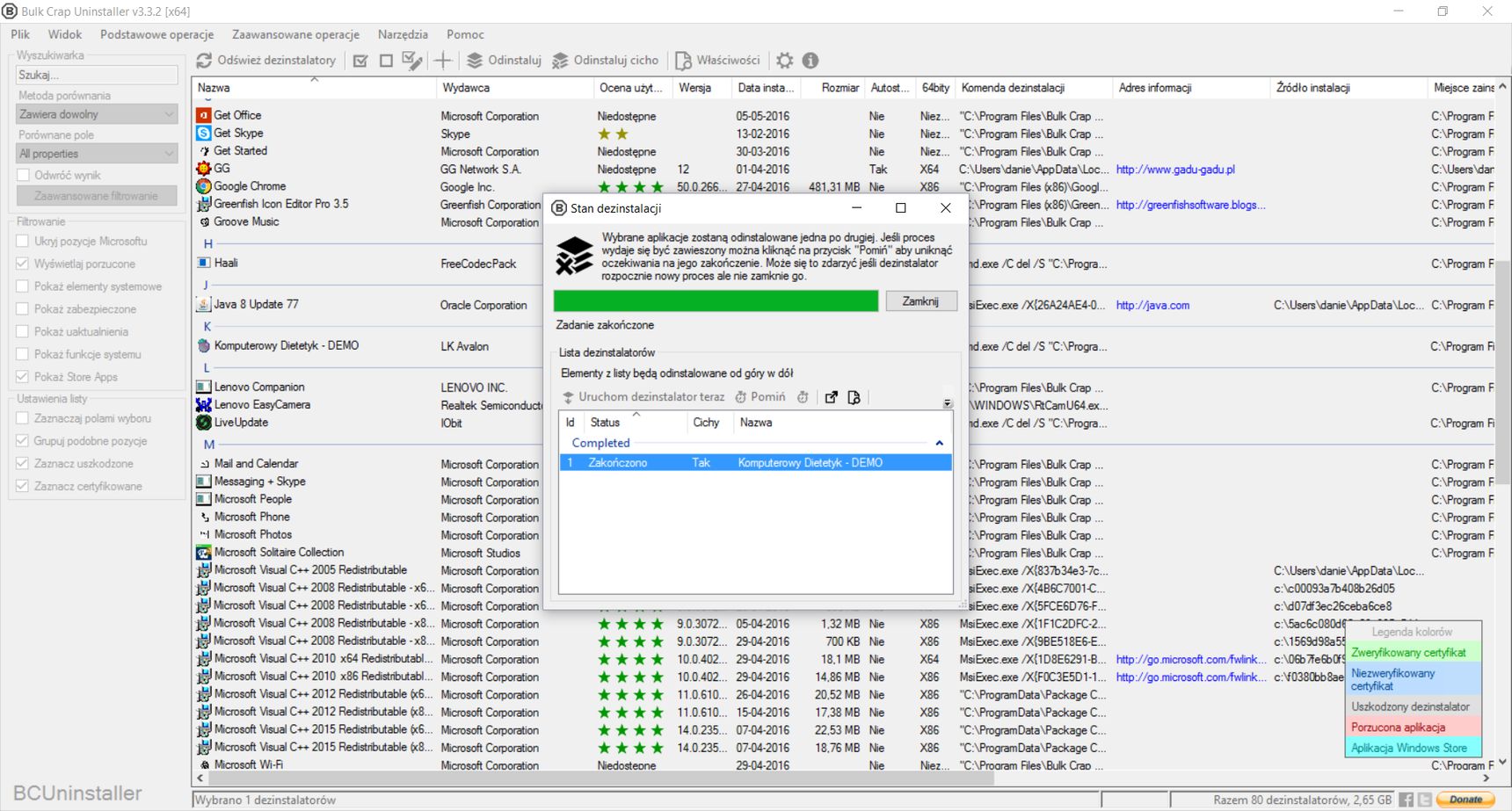This screenshot has height=811, width=1512.
Task: Click the Status column header in dialog
Action: click(635, 423)
